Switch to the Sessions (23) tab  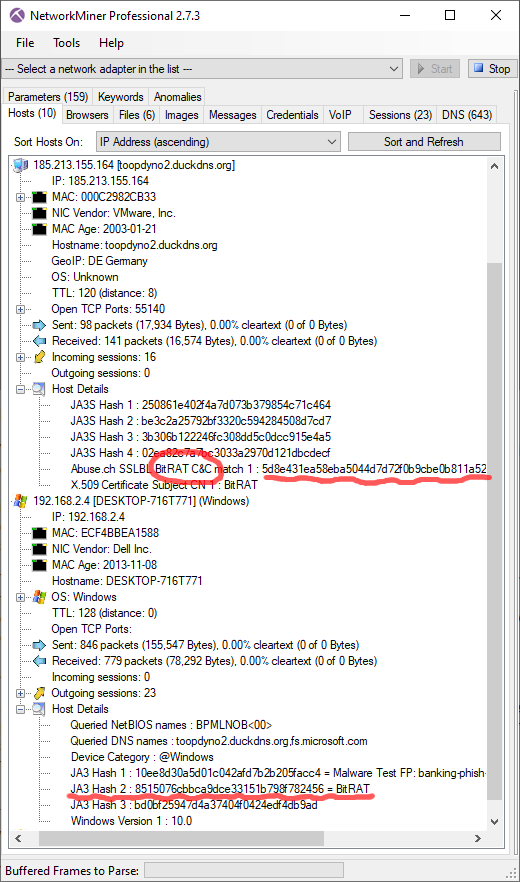coord(400,115)
